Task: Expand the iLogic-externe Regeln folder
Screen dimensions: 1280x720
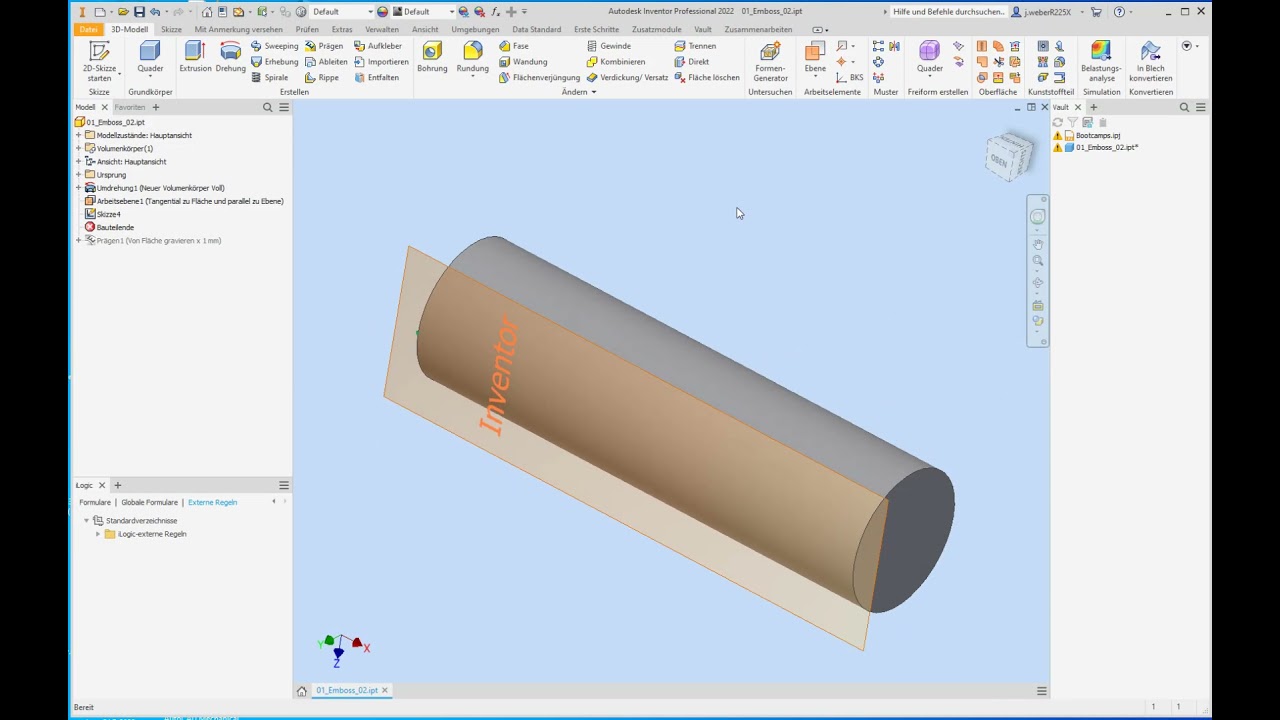Action: coord(98,534)
